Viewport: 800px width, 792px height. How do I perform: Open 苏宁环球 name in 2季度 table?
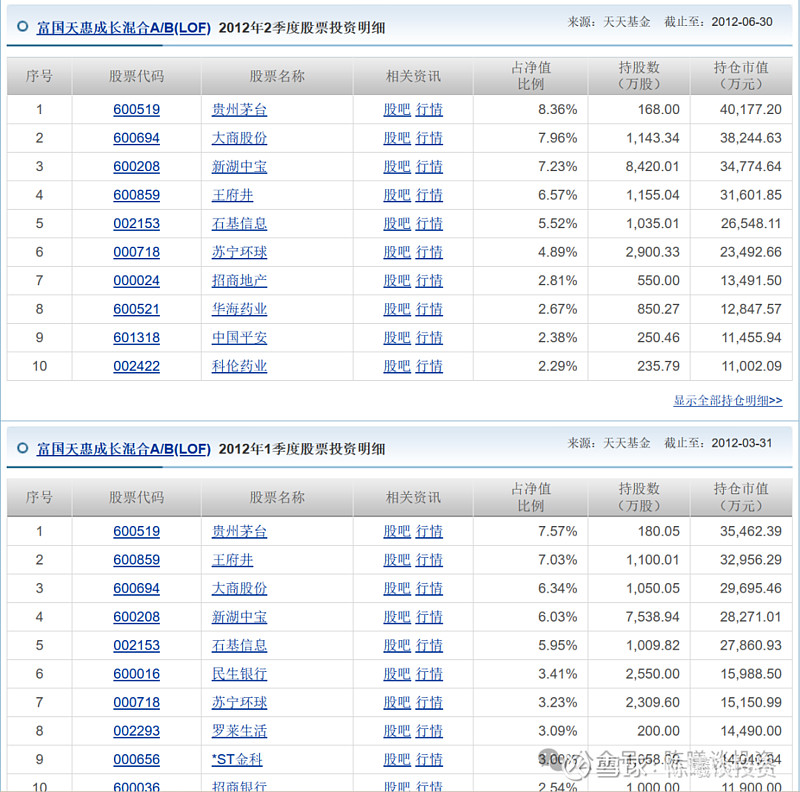point(239,253)
